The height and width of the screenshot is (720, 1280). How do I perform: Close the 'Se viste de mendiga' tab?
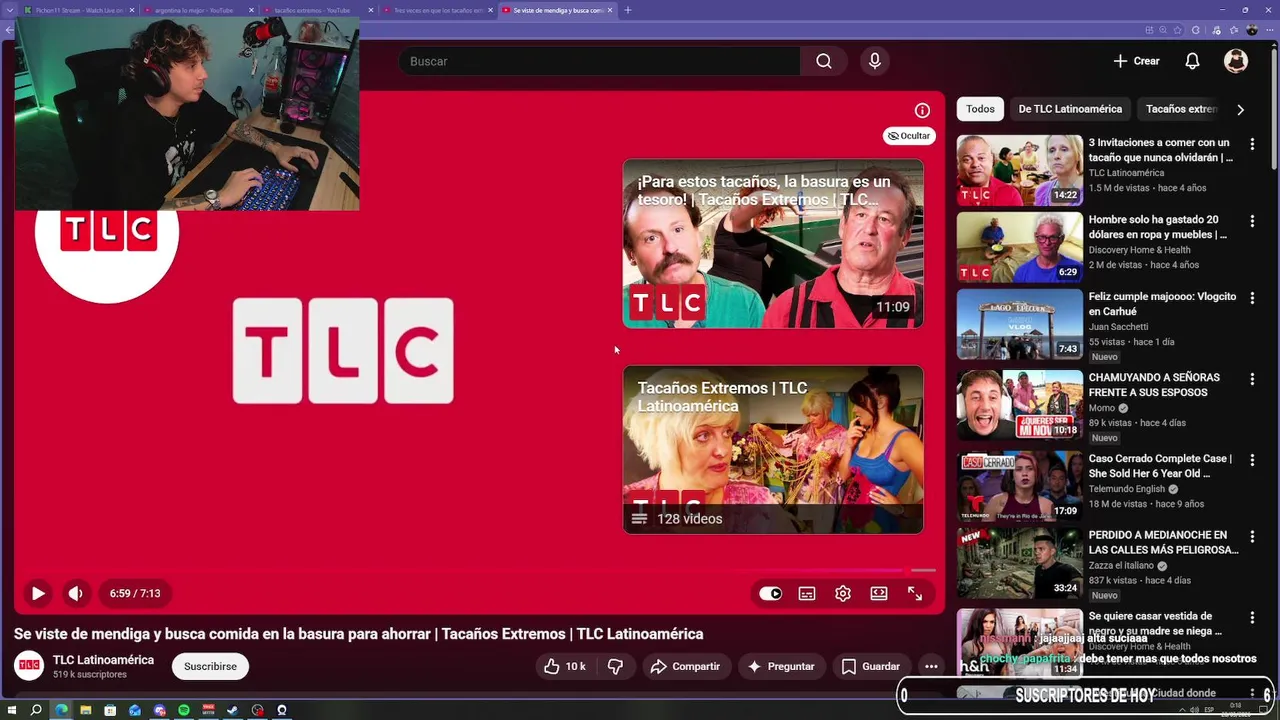click(x=609, y=10)
